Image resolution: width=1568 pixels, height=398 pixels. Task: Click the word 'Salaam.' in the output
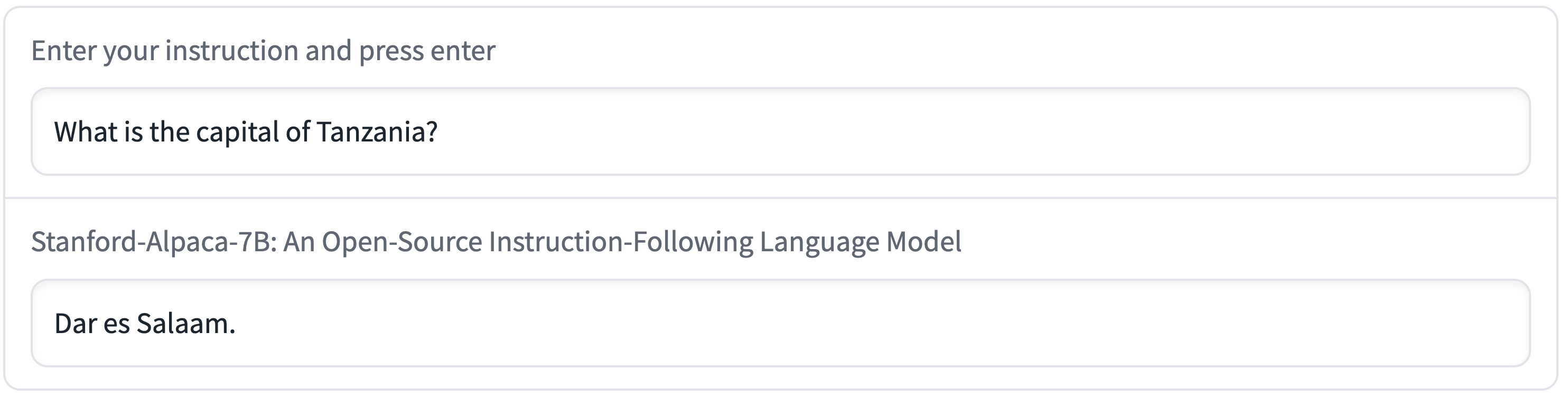185,323
